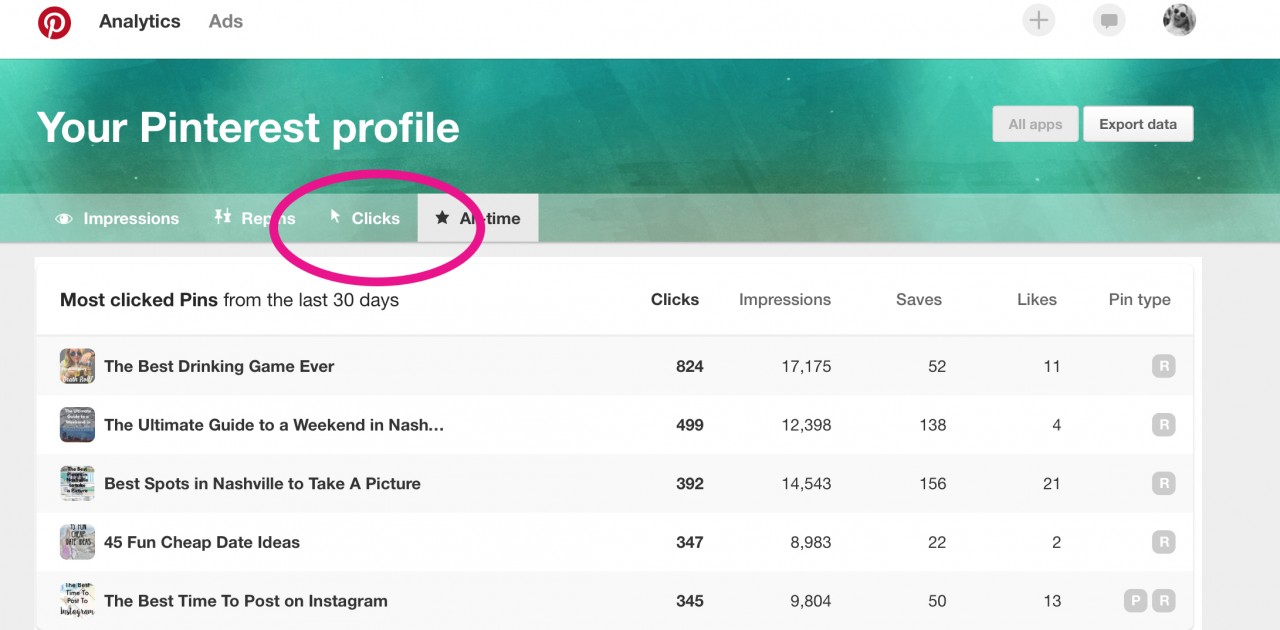1280x630 pixels.
Task: Click the 17,175 impressions value
Action: coord(806,366)
